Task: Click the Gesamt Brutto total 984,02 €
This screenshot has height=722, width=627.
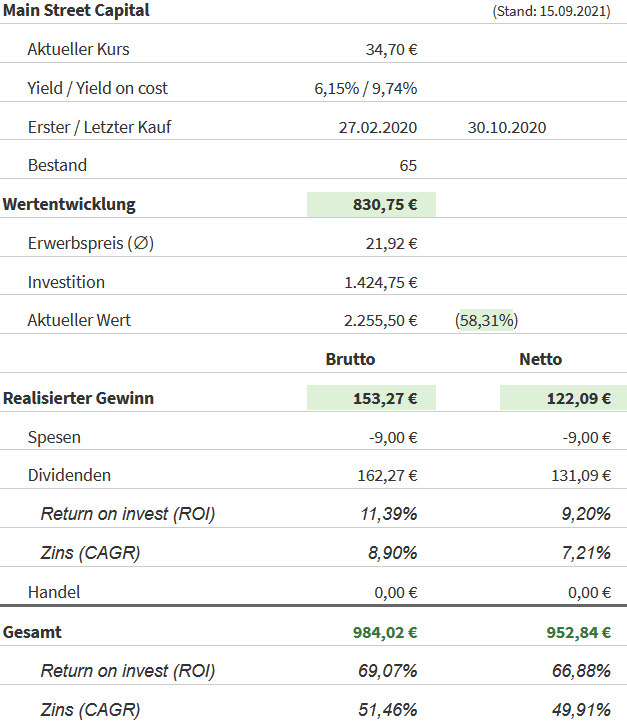Action: pos(385,632)
